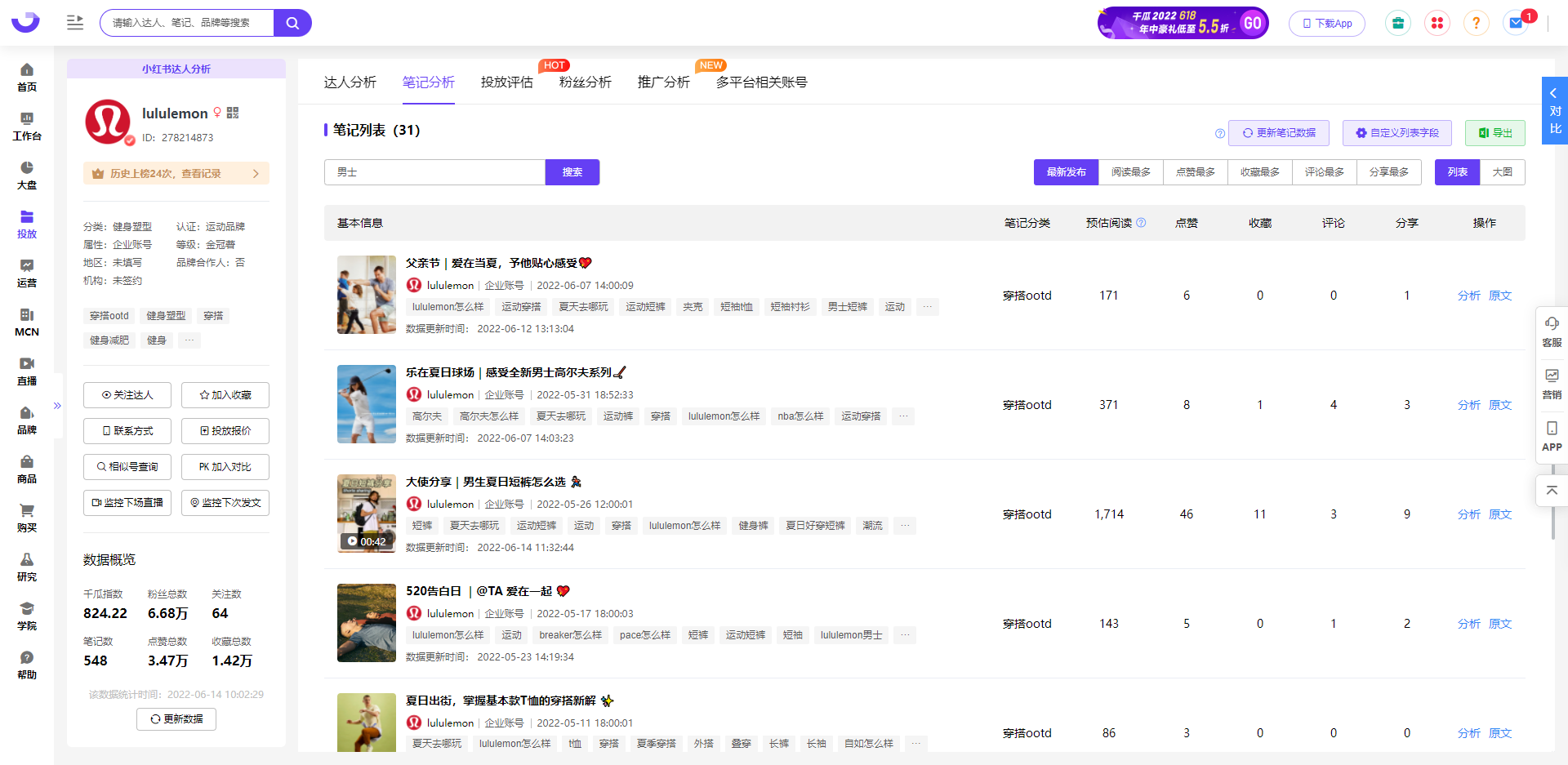Click the 618 promotion GO banner
Viewport: 1568px width, 765px height.
point(1183,23)
